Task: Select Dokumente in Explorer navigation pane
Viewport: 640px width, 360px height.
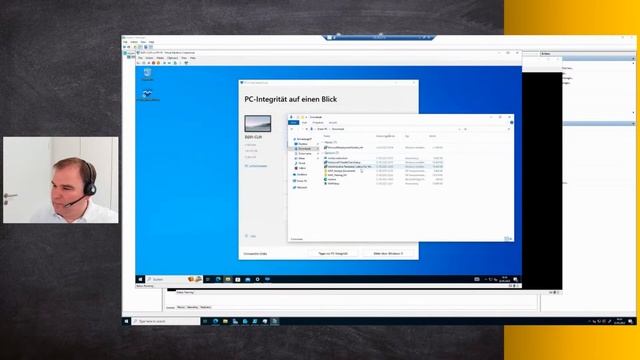Action: [x=304, y=153]
